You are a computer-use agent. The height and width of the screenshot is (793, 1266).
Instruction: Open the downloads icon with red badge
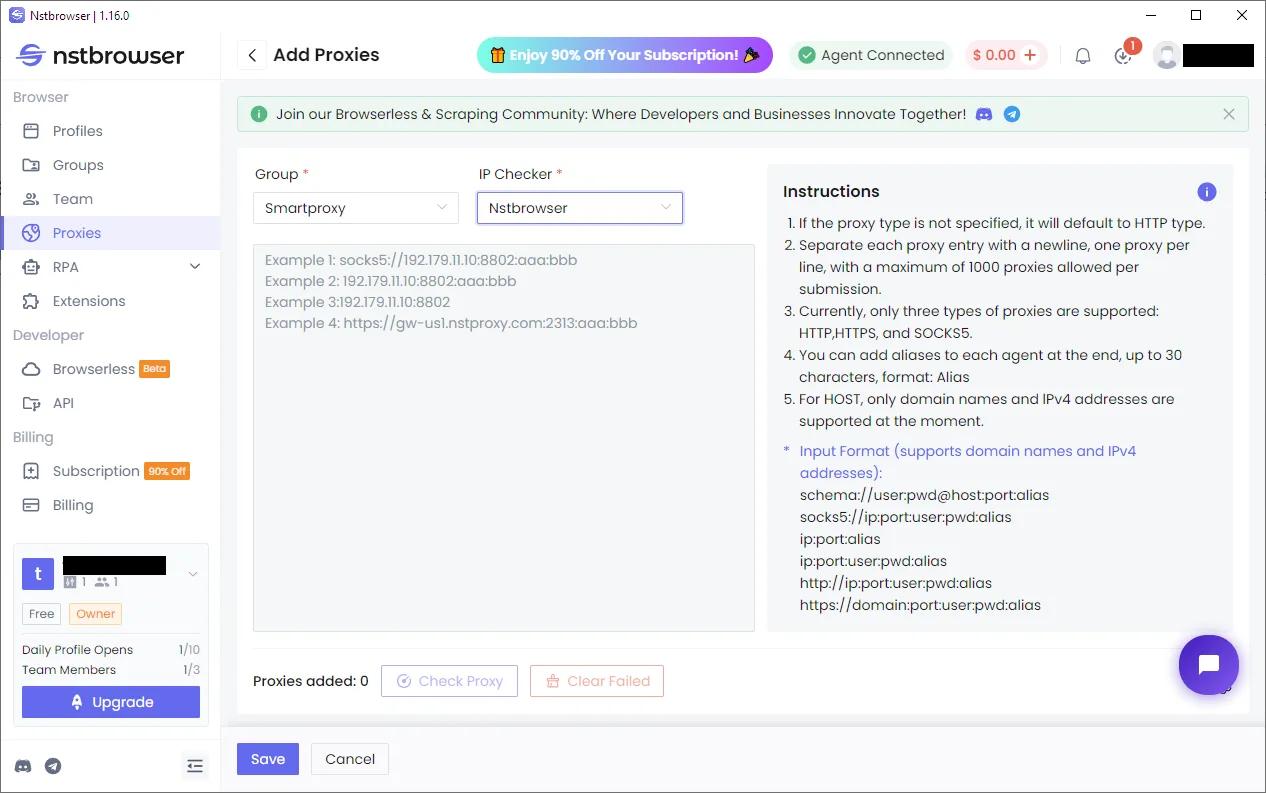pyautogui.click(x=1124, y=55)
